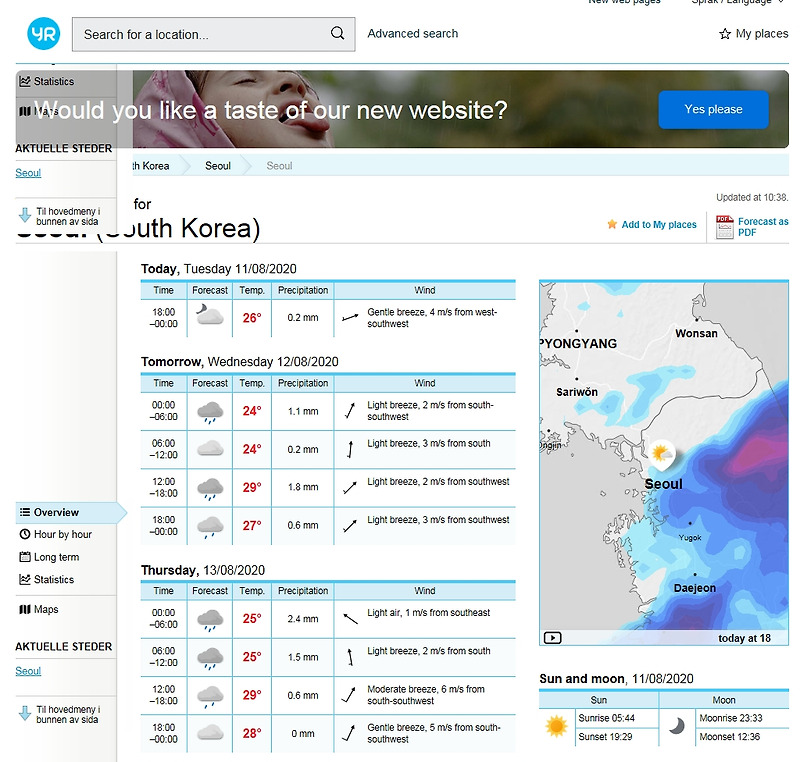This screenshot has height=762, width=800.
Task: Click the down arrow to bottom main menu
Action: (x=24, y=713)
